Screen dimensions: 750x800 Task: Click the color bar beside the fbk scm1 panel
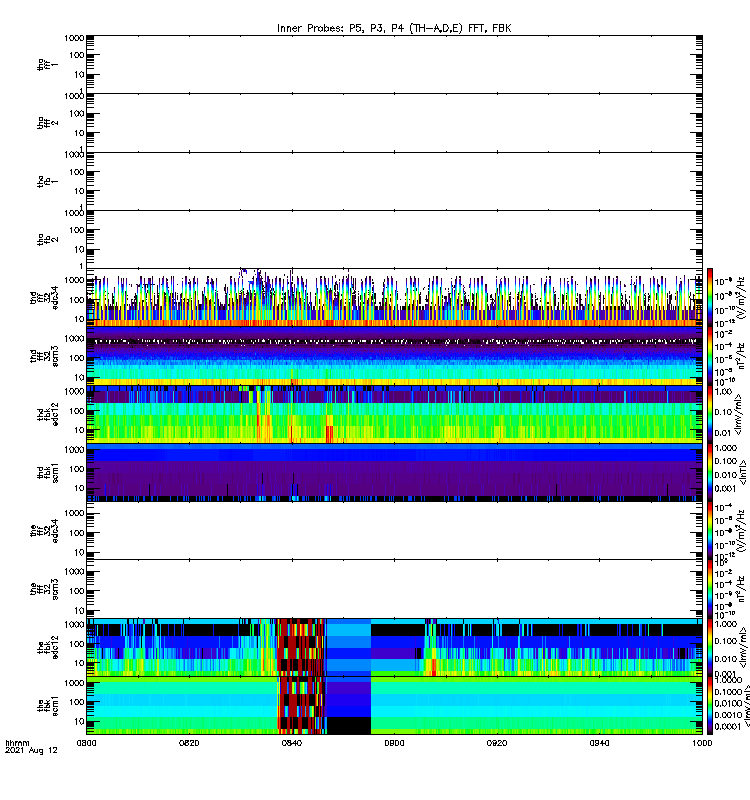pyautogui.click(x=710, y=706)
